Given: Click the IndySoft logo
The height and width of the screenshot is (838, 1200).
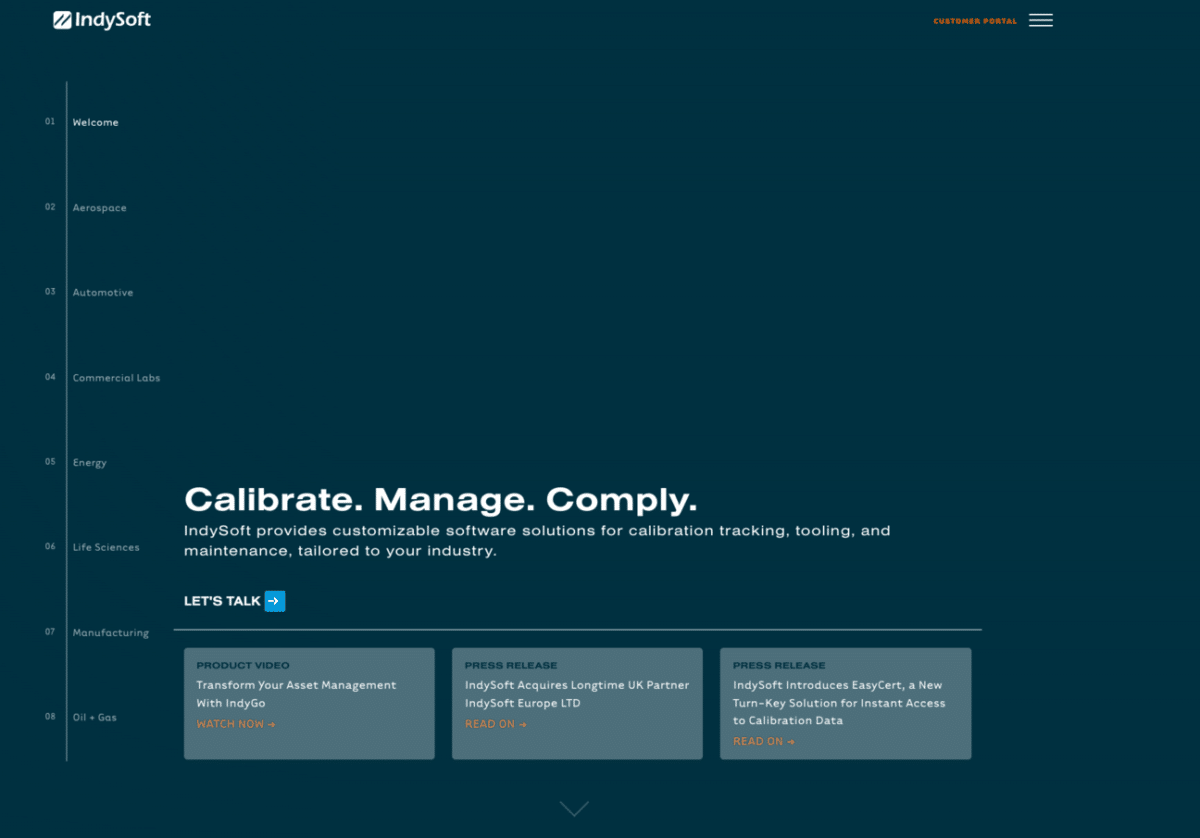Looking at the screenshot, I should tap(102, 20).
